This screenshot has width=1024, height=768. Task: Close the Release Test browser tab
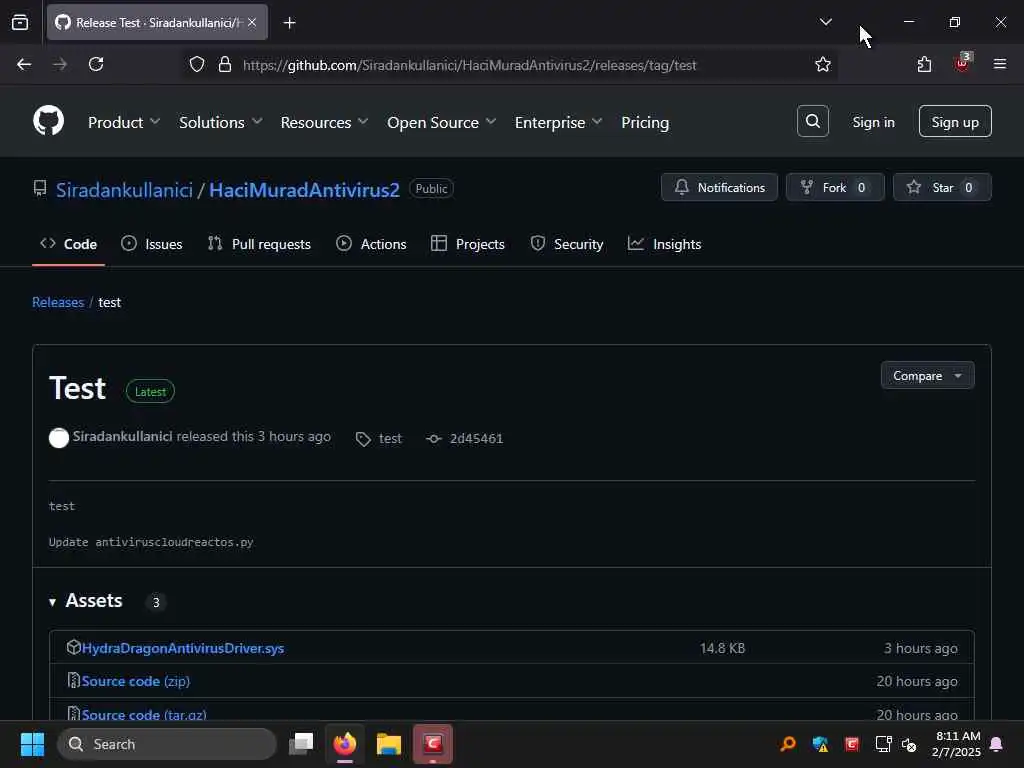click(252, 22)
